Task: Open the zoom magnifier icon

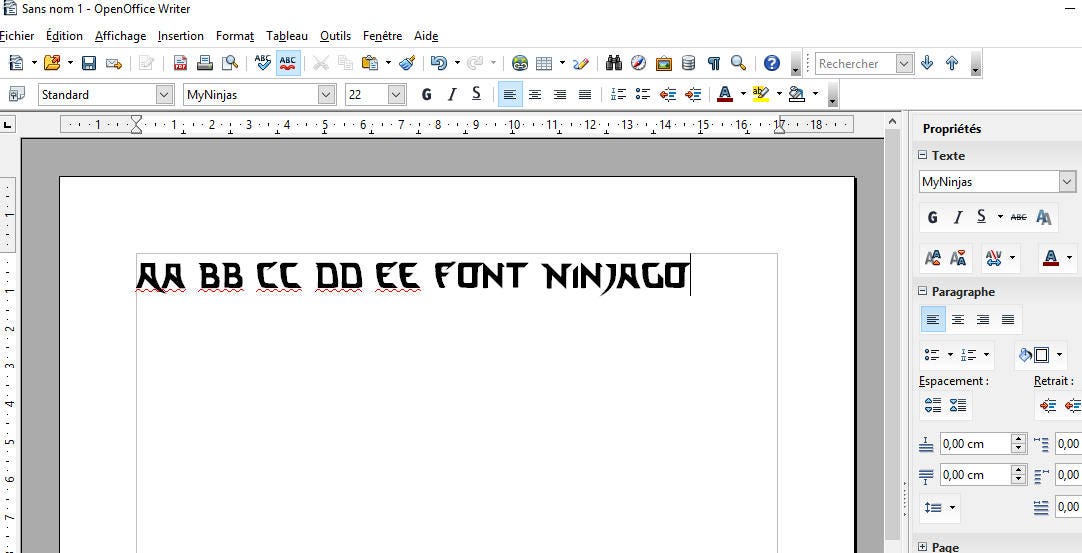Action: (x=738, y=64)
